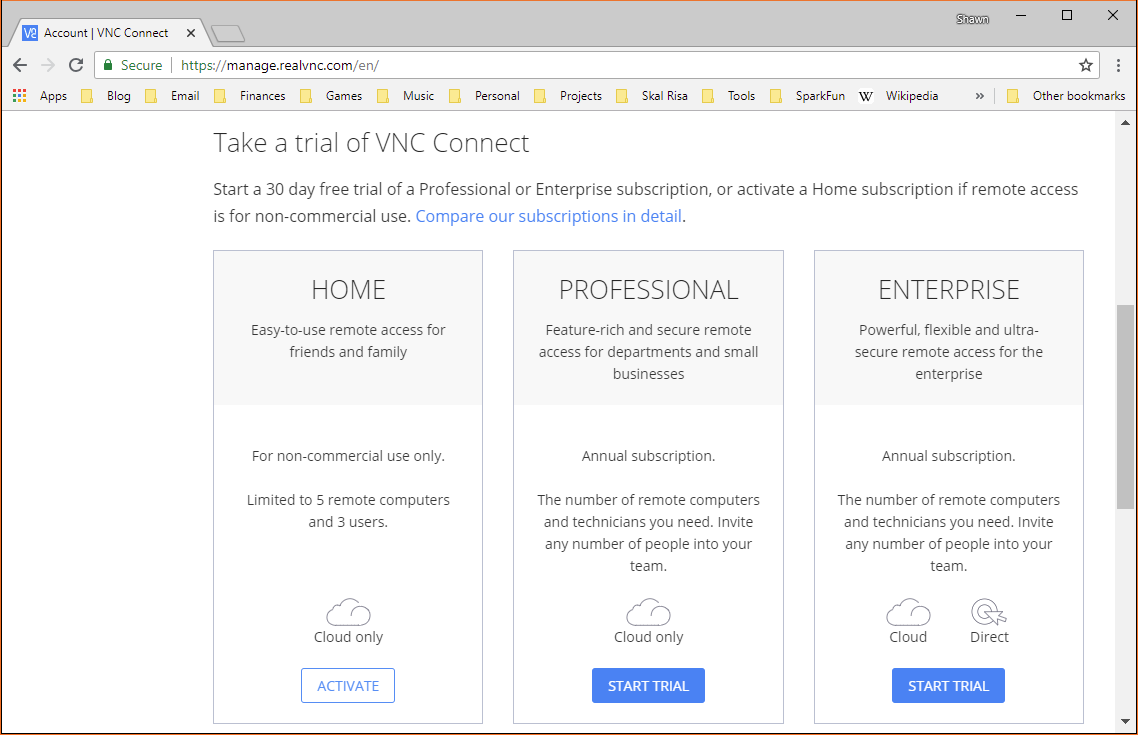Click 'Annual subscription.' in the ENTERPRISE card
The height and width of the screenshot is (735, 1138).
click(x=949, y=456)
